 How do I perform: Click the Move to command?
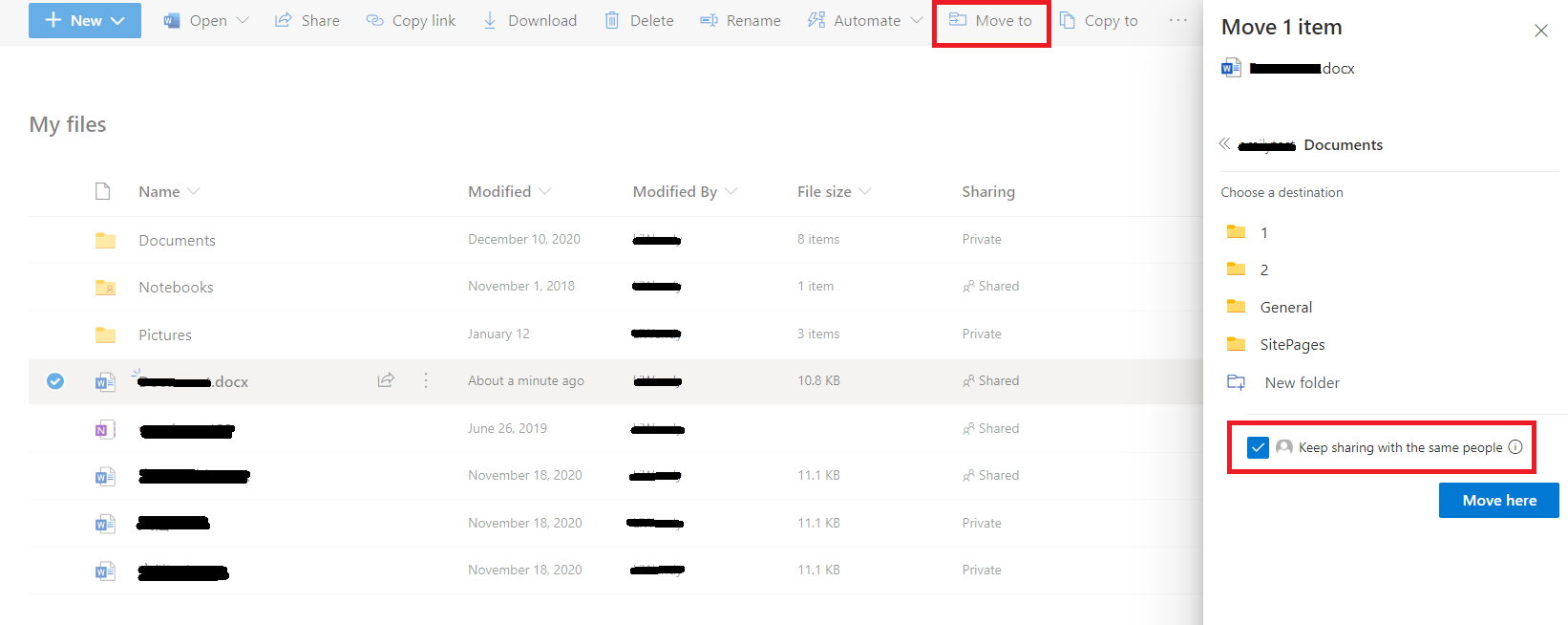pos(990,20)
